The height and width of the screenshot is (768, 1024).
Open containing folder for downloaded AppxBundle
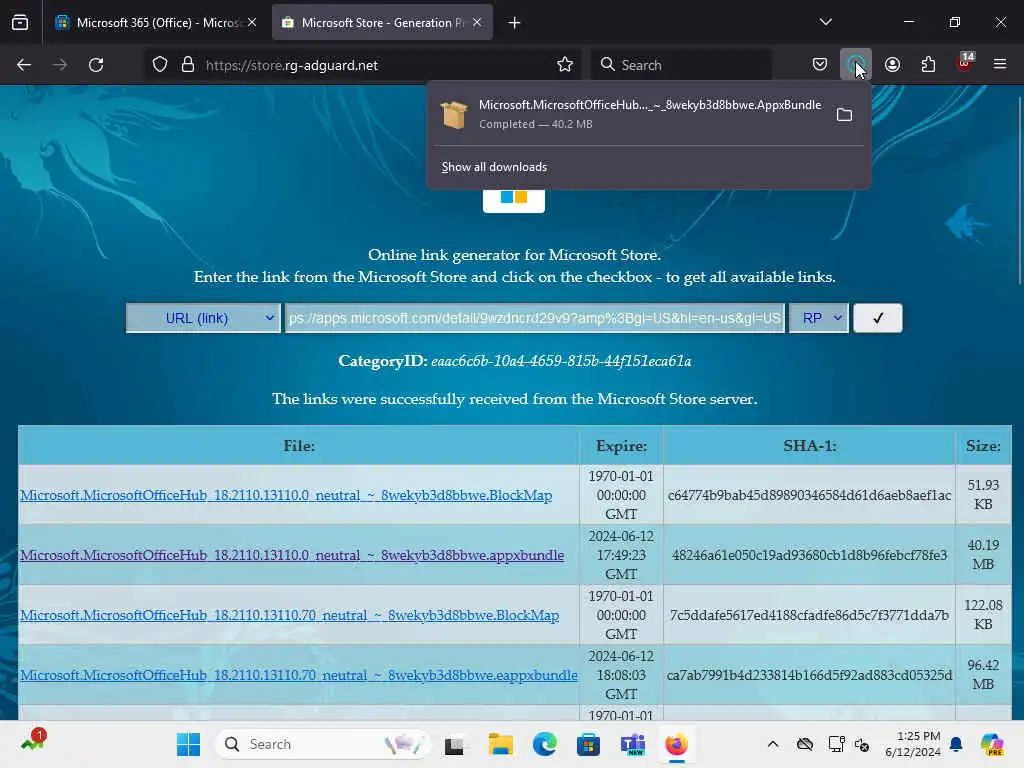click(844, 115)
